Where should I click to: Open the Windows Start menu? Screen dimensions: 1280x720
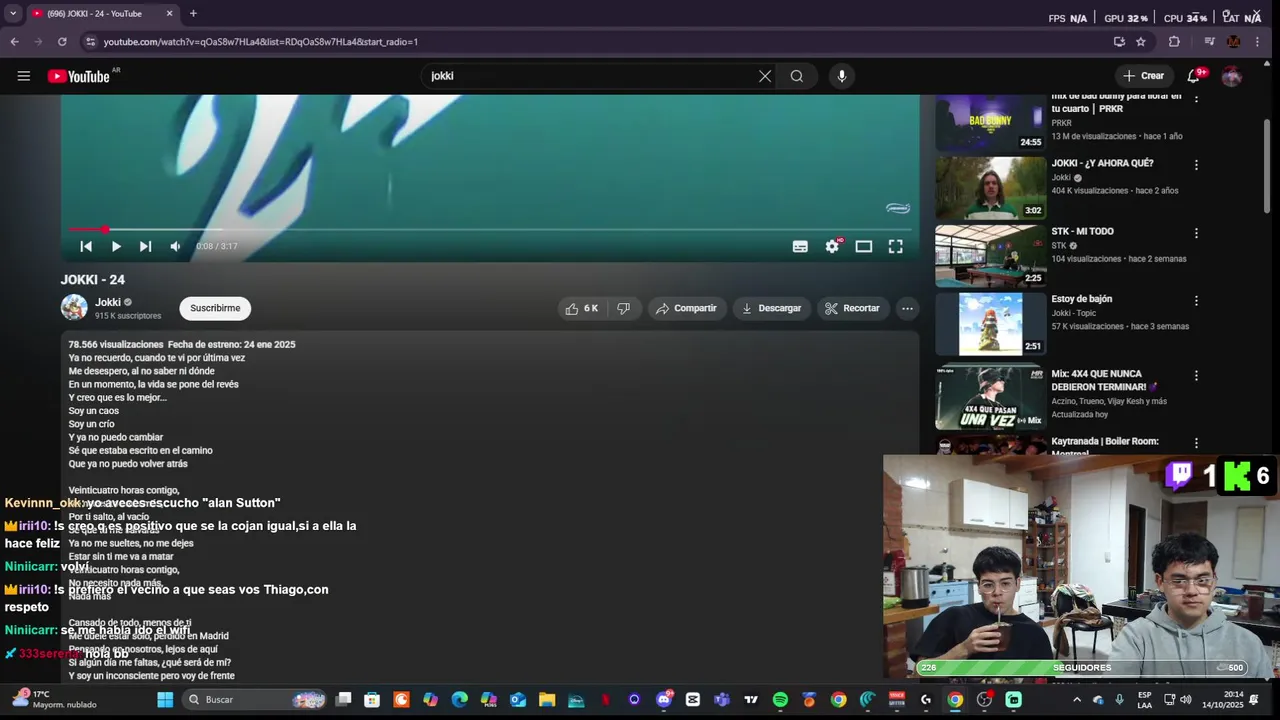pyautogui.click(x=165, y=700)
